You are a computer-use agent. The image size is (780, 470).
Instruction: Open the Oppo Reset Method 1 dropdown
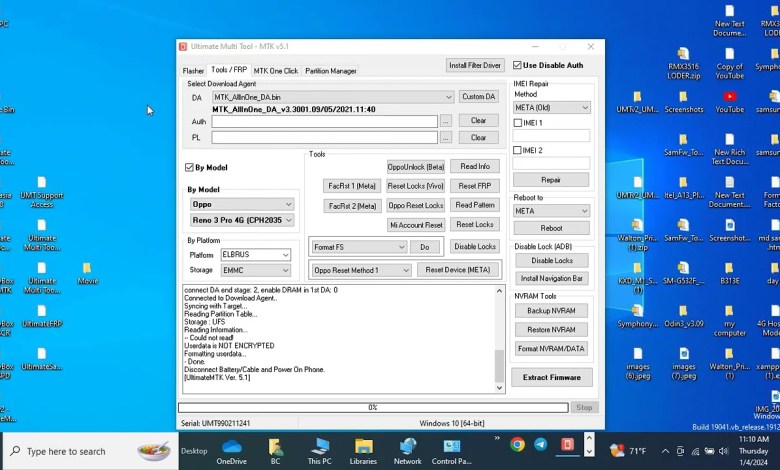(362, 270)
